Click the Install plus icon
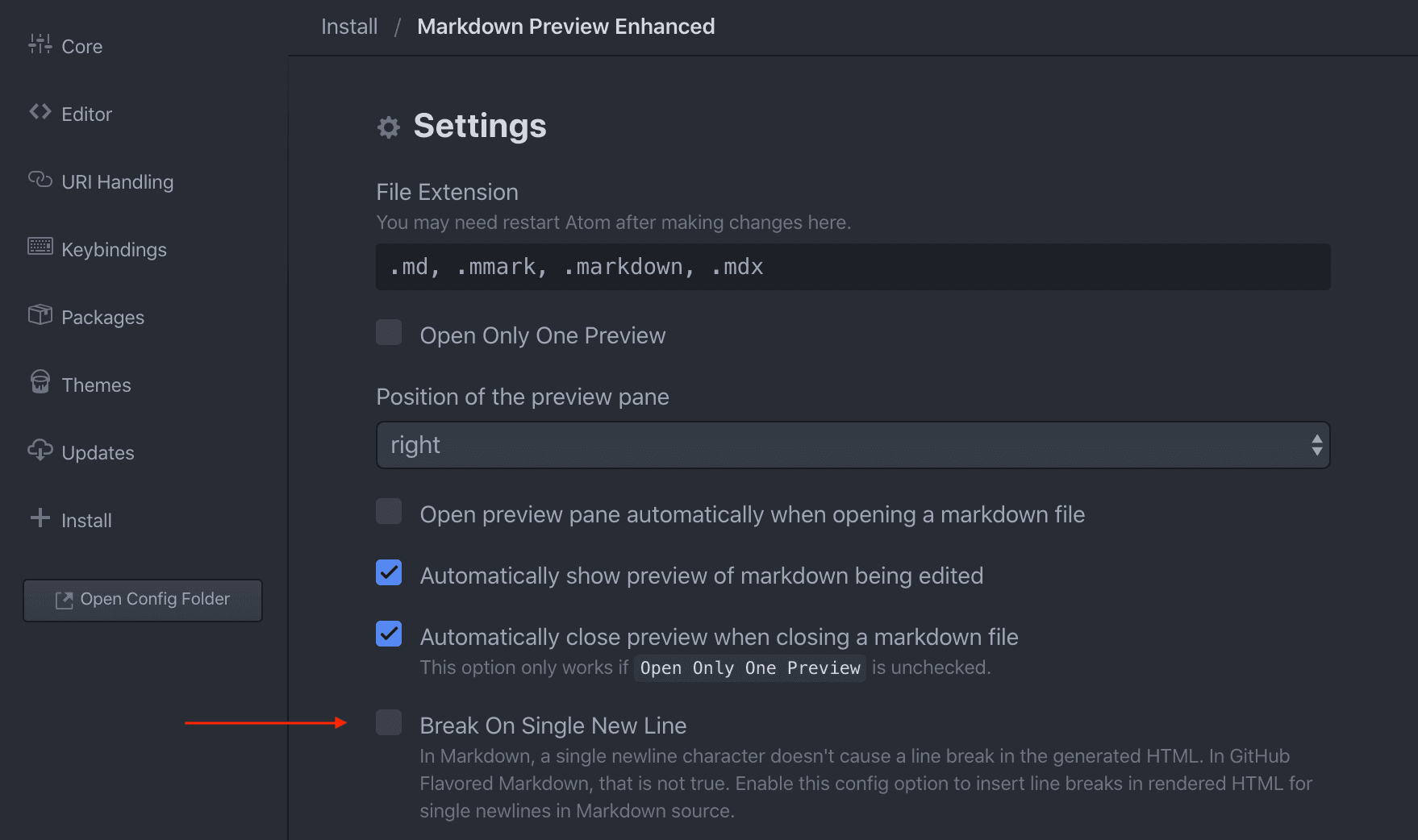 point(40,518)
